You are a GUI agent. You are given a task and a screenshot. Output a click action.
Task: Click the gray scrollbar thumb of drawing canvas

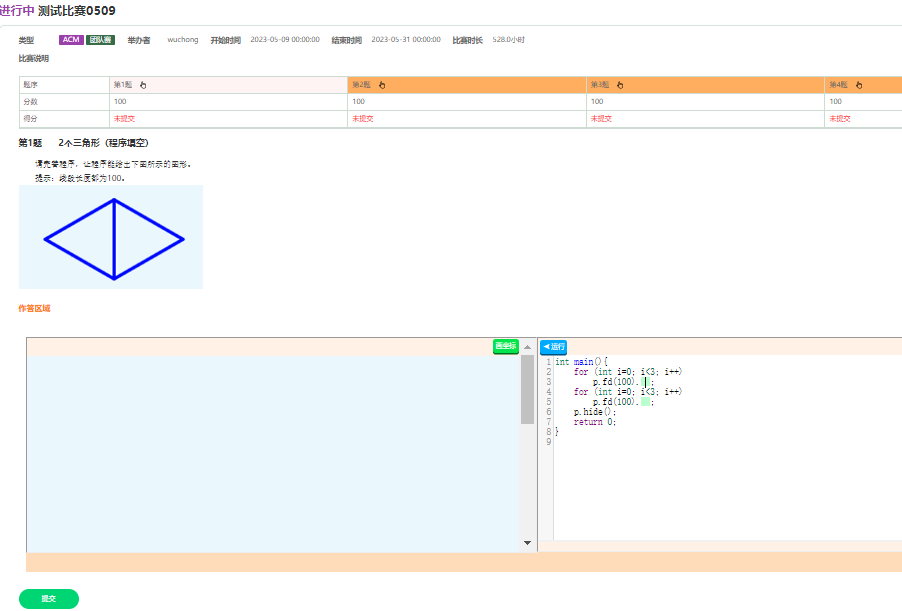coord(527,389)
